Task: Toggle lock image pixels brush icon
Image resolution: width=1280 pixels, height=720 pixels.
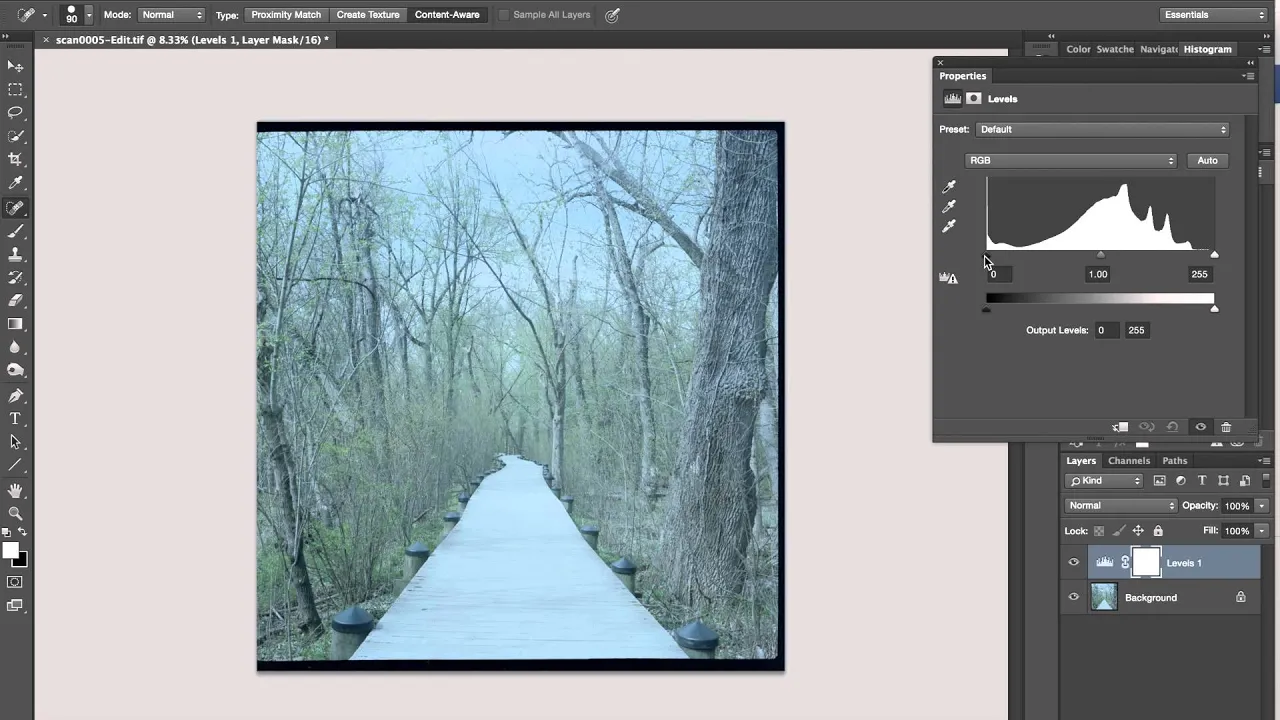Action: pyautogui.click(x=1119, y=531)
